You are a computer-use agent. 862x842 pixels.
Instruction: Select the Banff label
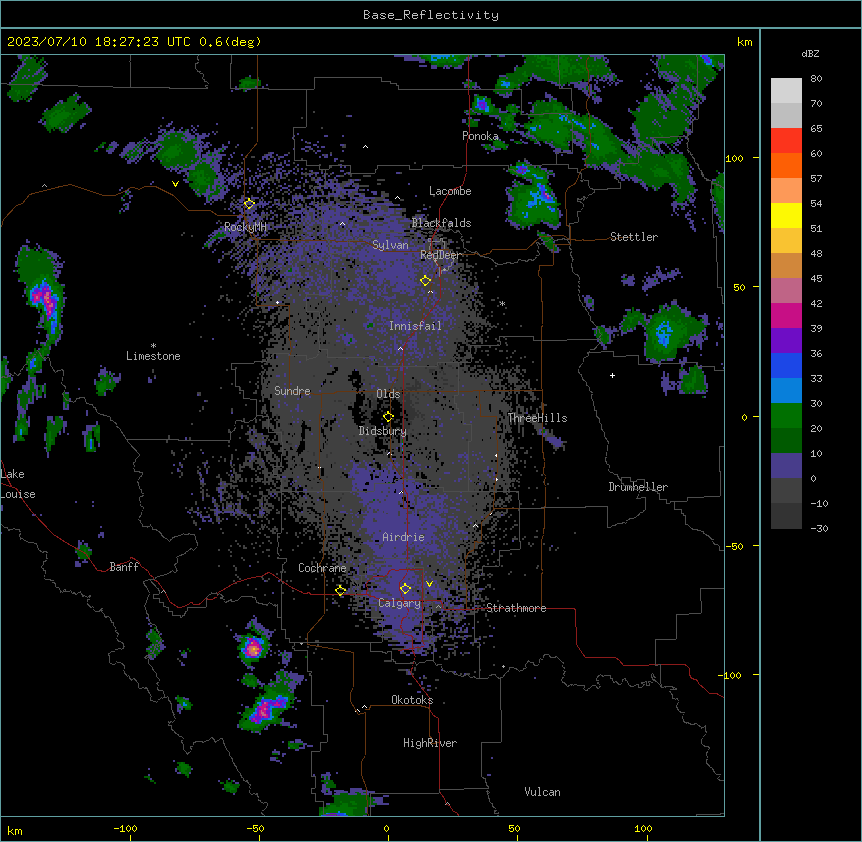[124, 567]
